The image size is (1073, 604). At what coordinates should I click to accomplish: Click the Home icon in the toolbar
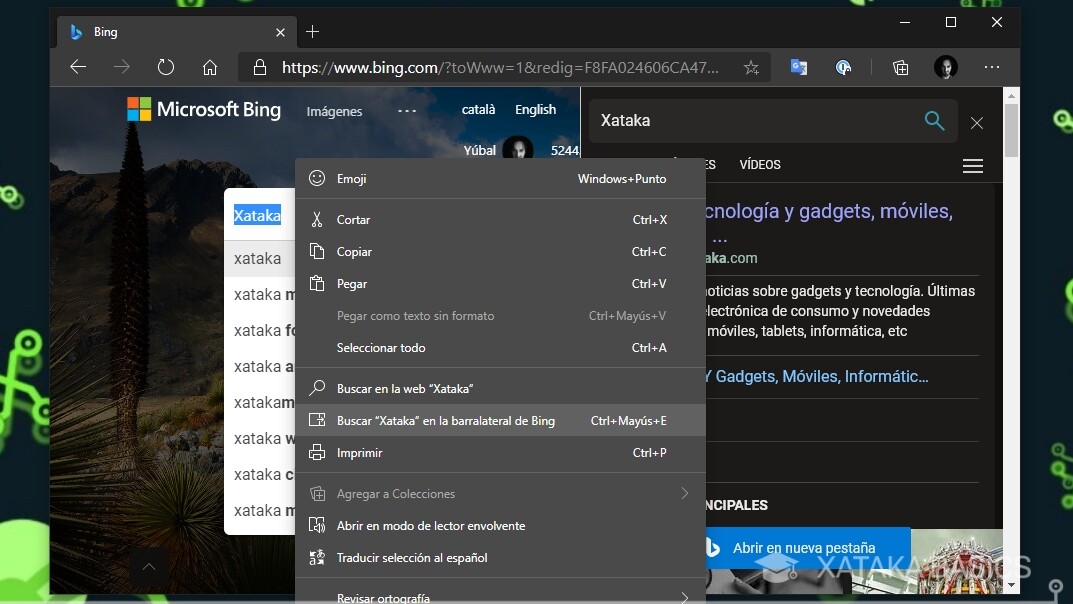tap(210, 67)
